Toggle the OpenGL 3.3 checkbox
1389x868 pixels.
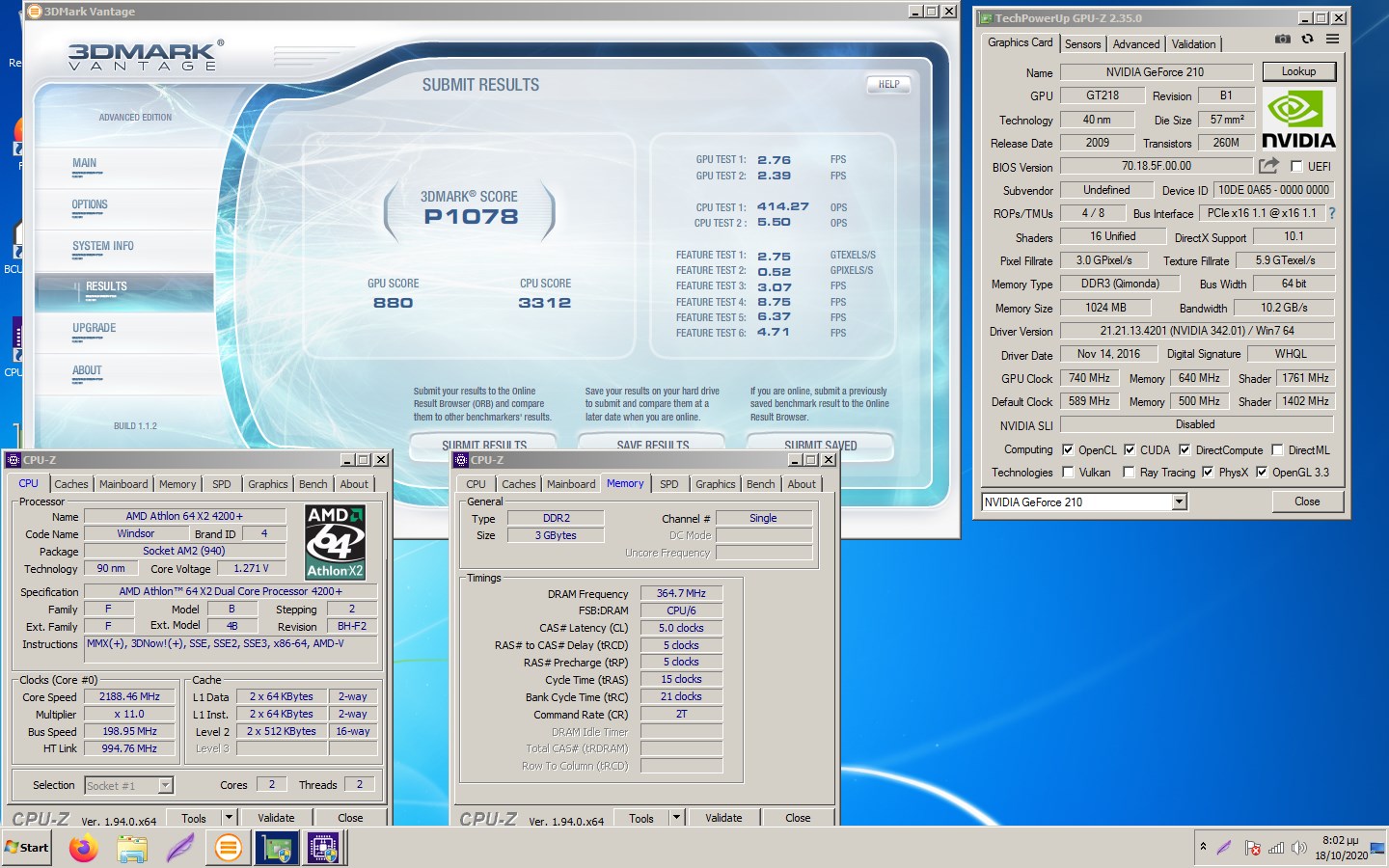pos(1262,472)
